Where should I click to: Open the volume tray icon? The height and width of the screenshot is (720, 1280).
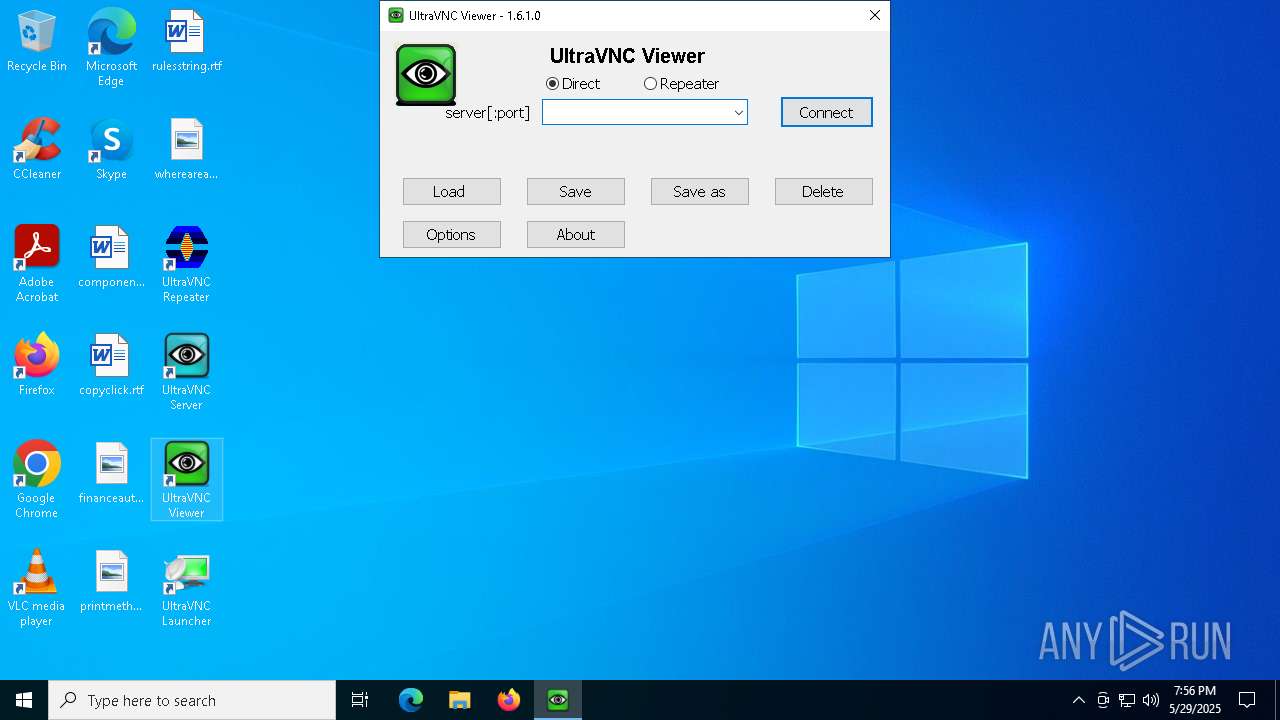(x=1151, y=700)
